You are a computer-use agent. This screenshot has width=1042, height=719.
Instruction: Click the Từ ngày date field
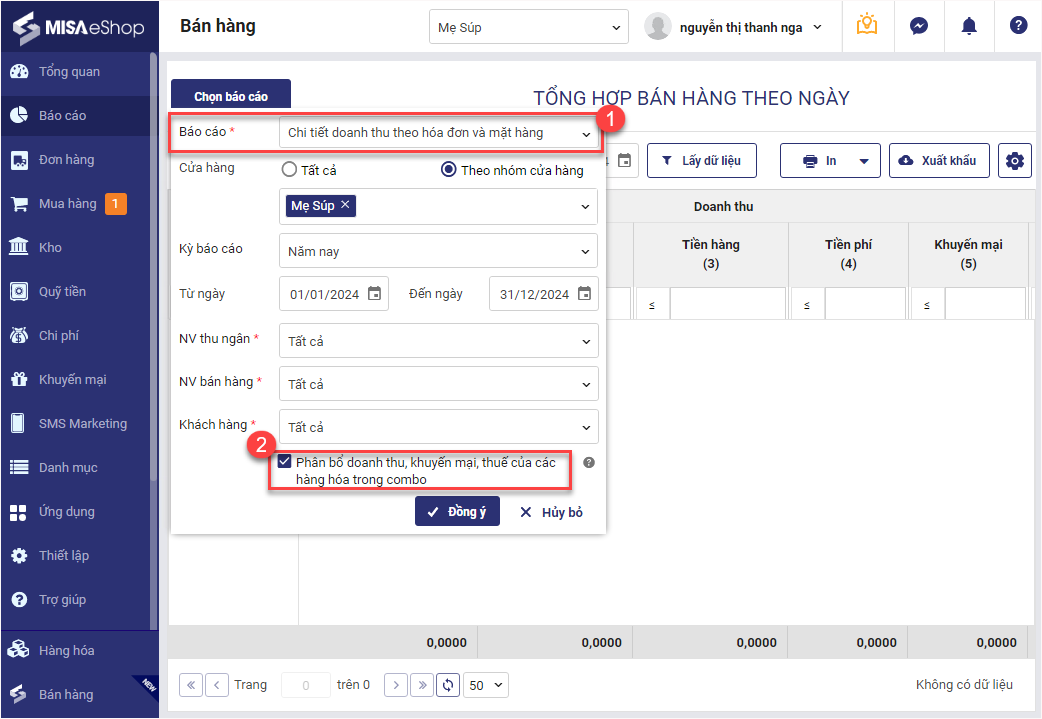click(334, 294)
